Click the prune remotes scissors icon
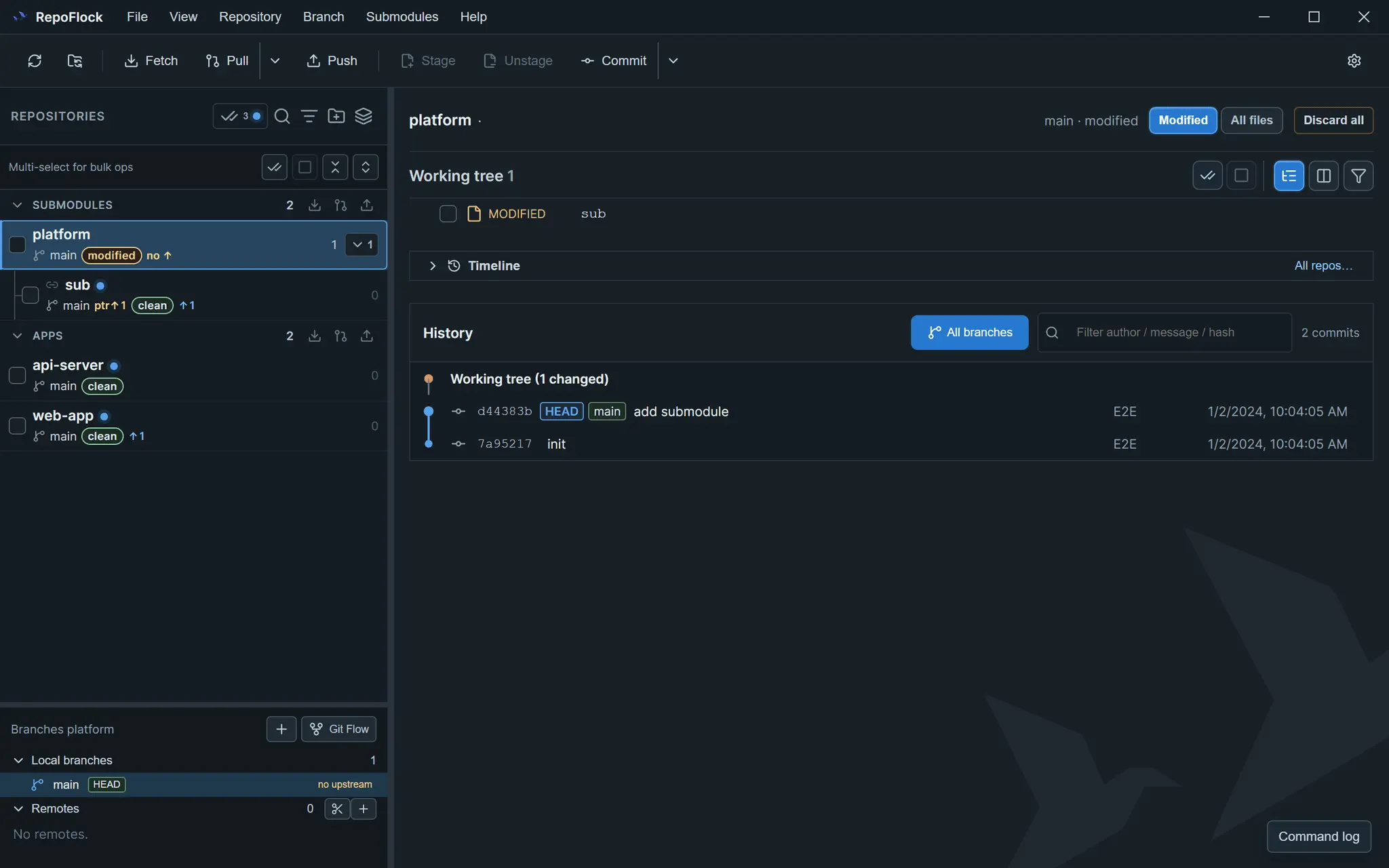This screenshot has height=868, width=1389. pyautogui.click(x=337, y=808)
